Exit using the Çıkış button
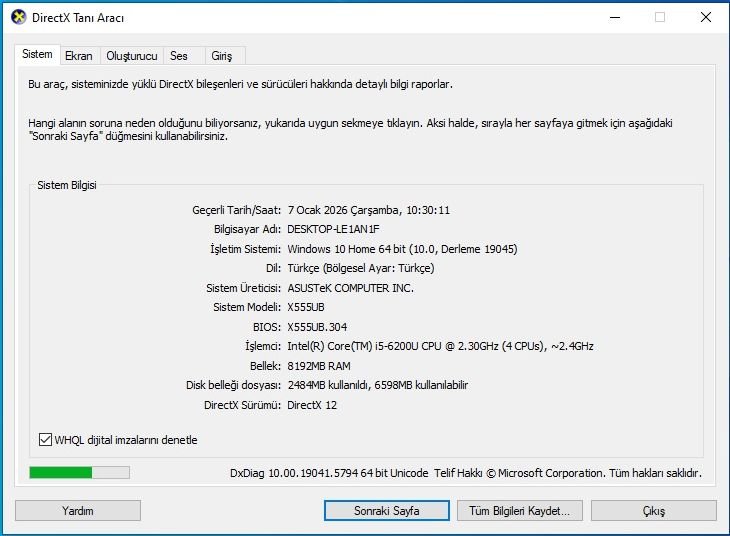The height and width of the screenshot is (536, 730). [x=653, y=510]
